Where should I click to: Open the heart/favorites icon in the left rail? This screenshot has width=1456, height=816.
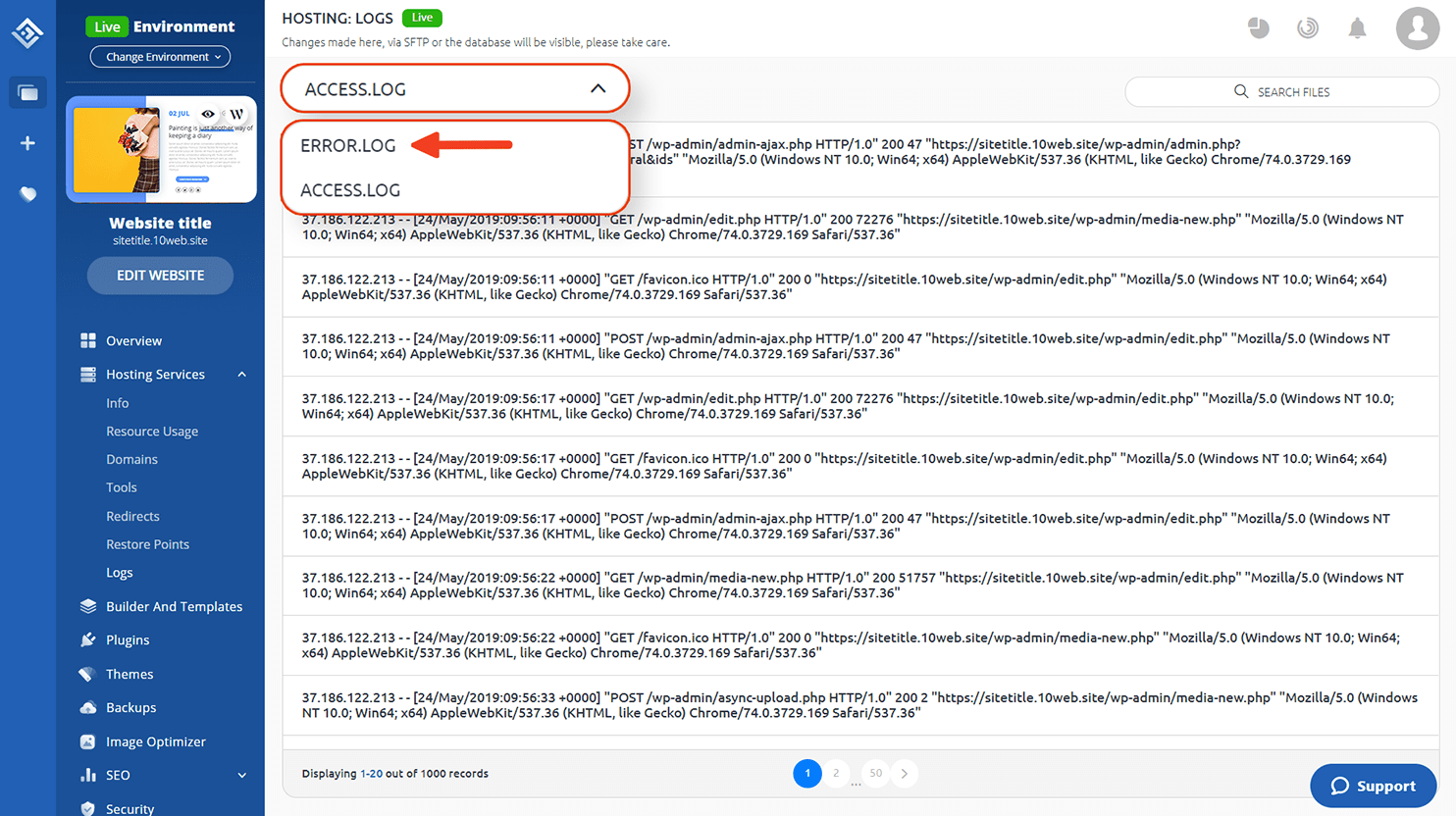27,193
